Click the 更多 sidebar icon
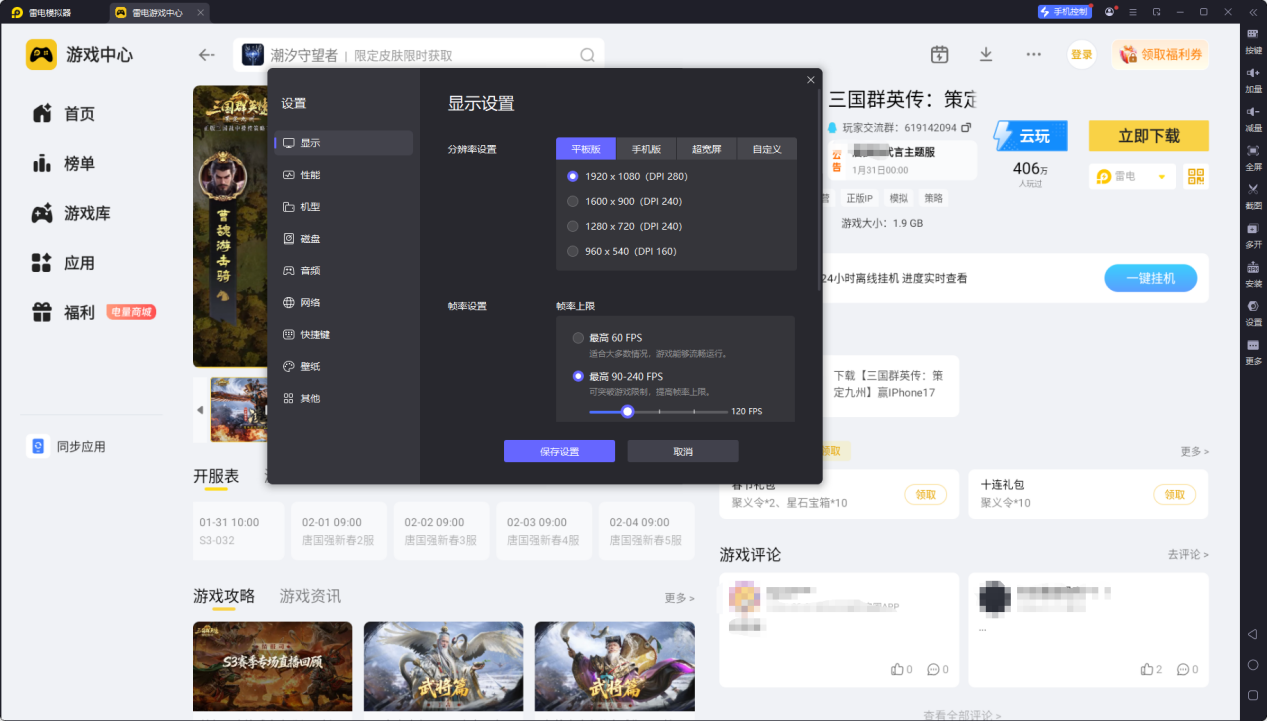Screen dimensions: 1267x721 click(x=1253, y=351)
